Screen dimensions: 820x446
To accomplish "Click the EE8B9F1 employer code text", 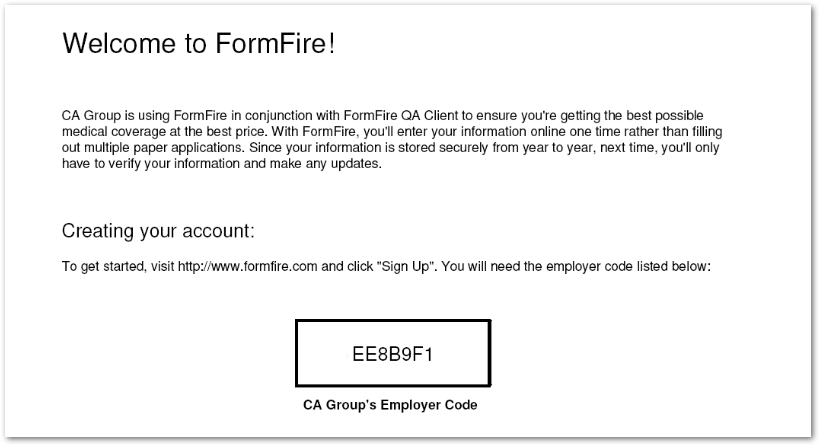I will click(393, 354).
